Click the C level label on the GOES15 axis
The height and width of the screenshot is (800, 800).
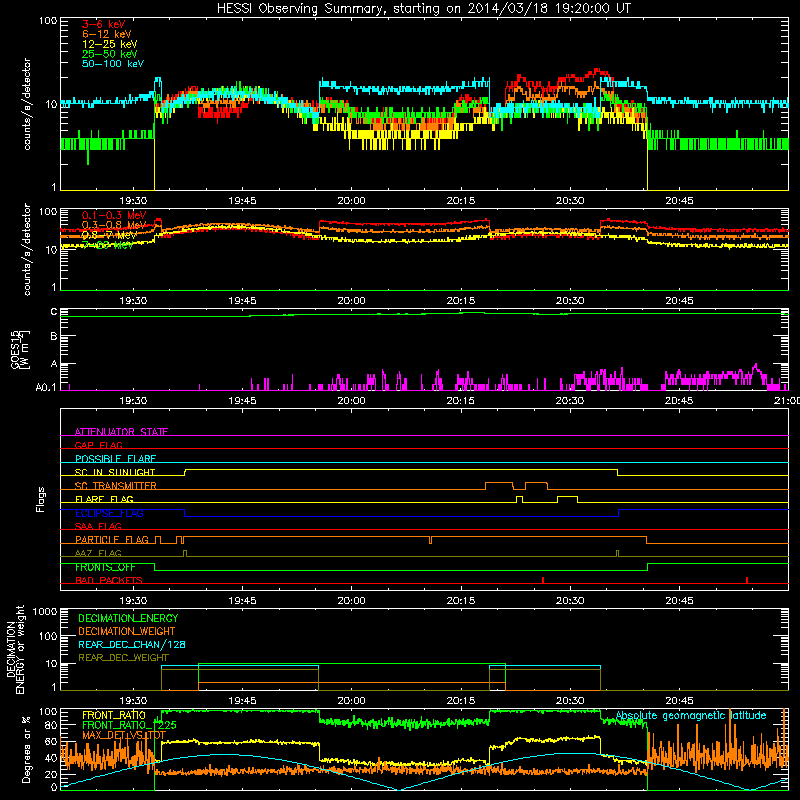54,312
